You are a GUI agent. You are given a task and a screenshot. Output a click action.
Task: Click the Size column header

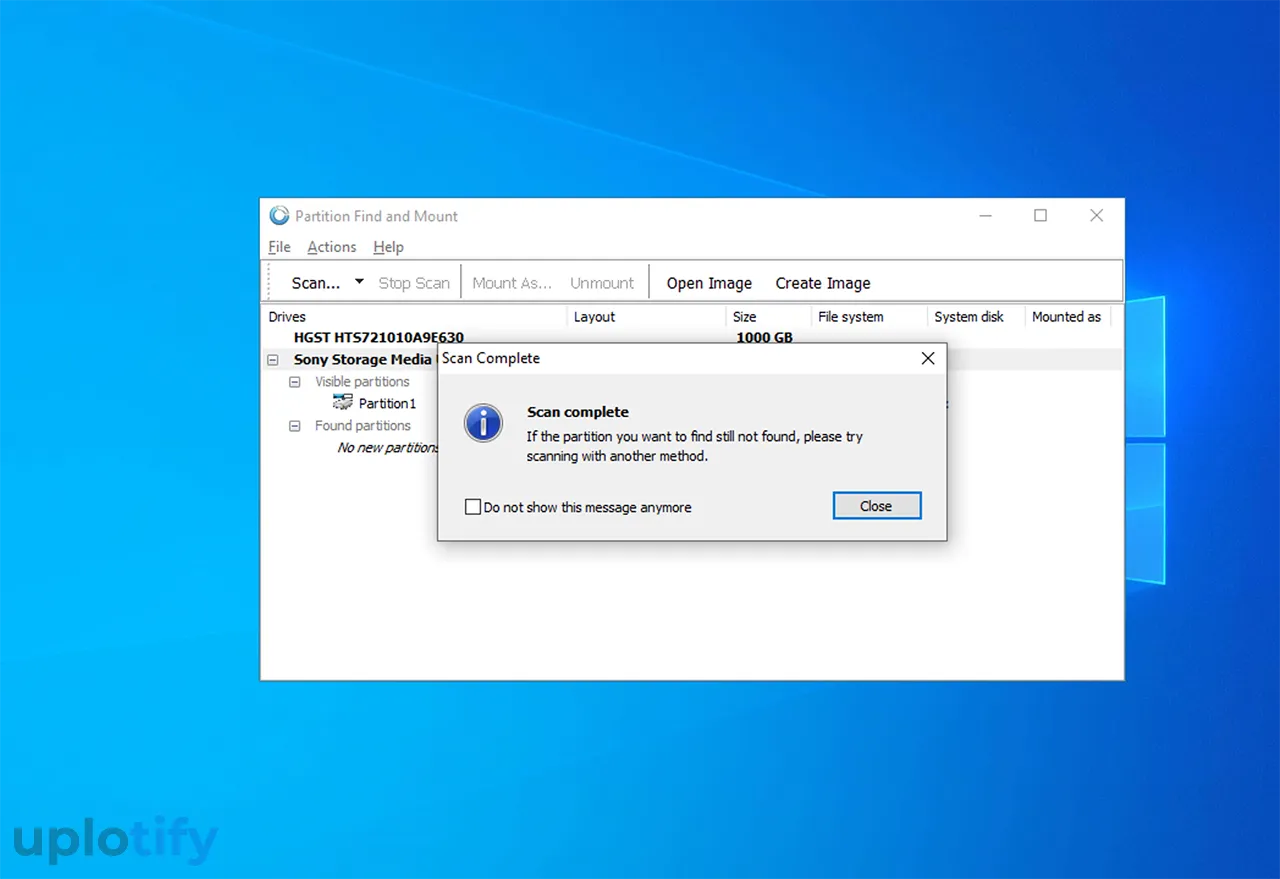click(744, 317)
